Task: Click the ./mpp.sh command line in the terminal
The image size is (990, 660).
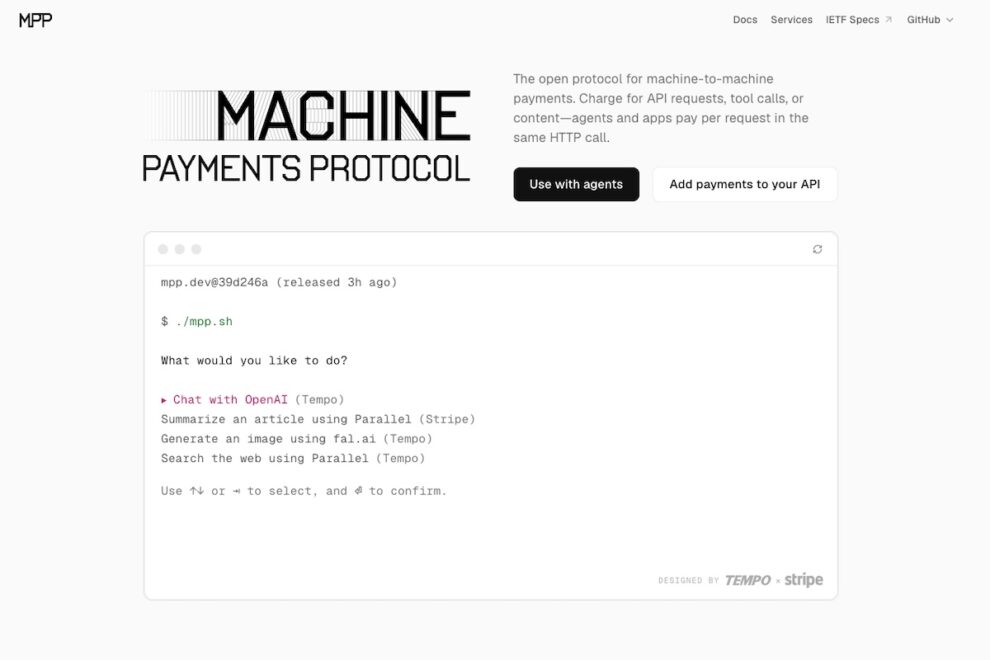Action: coord(207,321)
